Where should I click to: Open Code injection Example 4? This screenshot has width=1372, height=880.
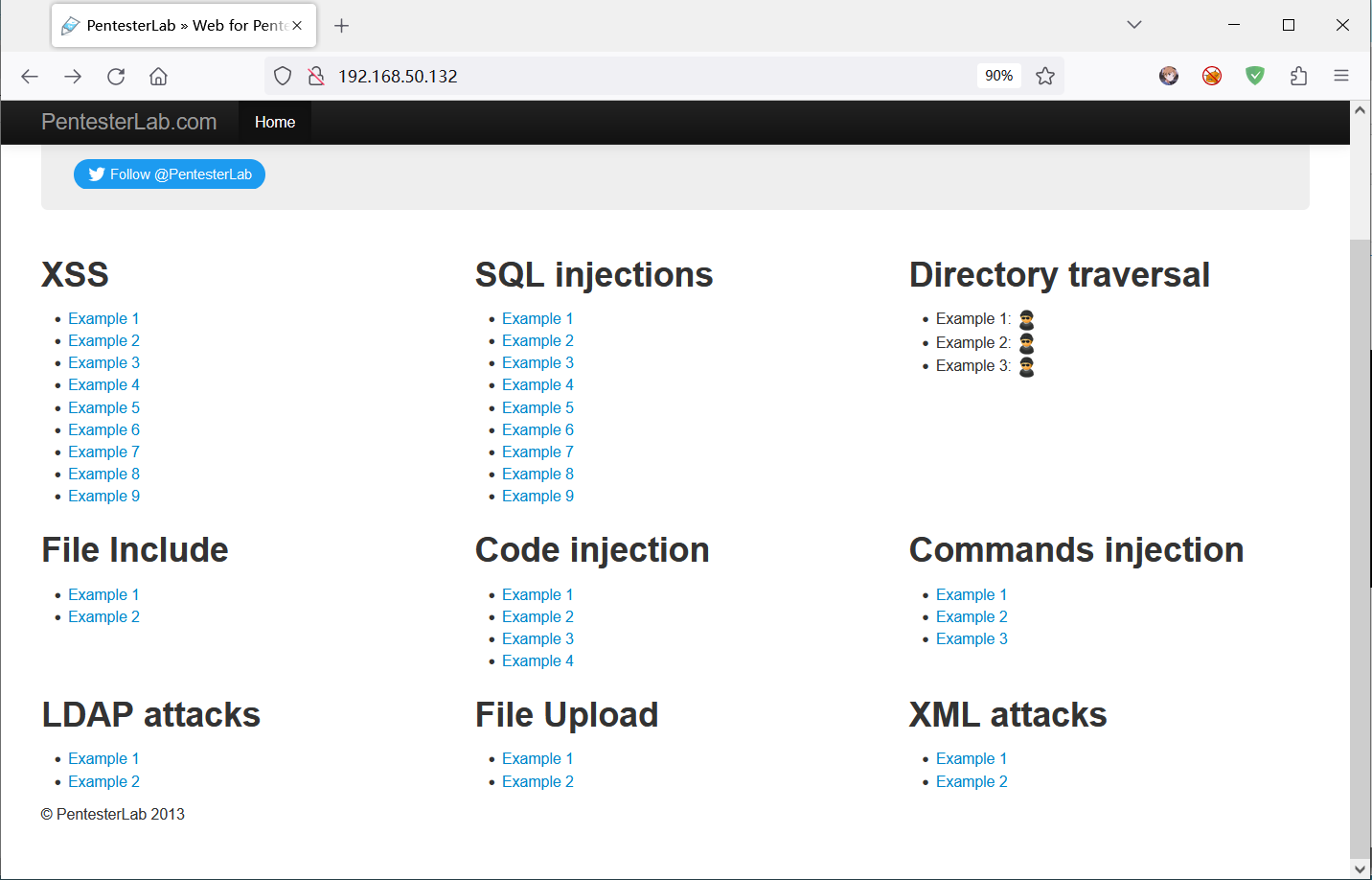(x=537, y=660)
